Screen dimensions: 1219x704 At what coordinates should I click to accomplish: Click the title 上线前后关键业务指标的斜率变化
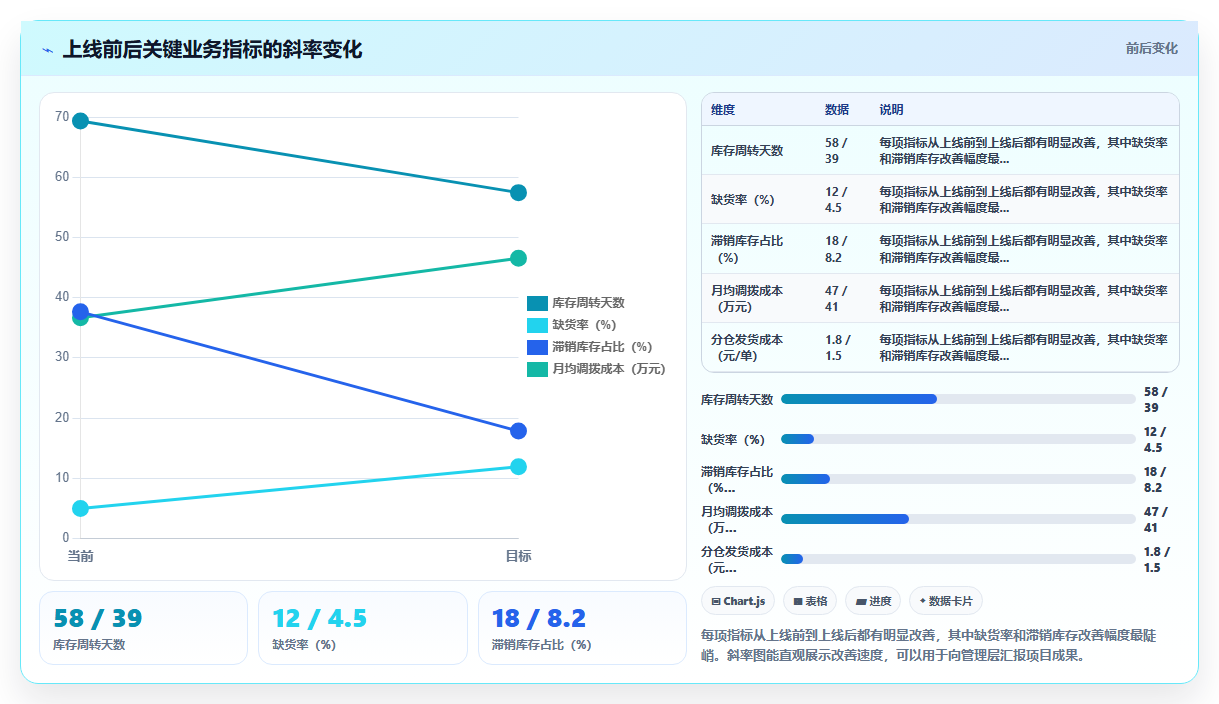212,49
